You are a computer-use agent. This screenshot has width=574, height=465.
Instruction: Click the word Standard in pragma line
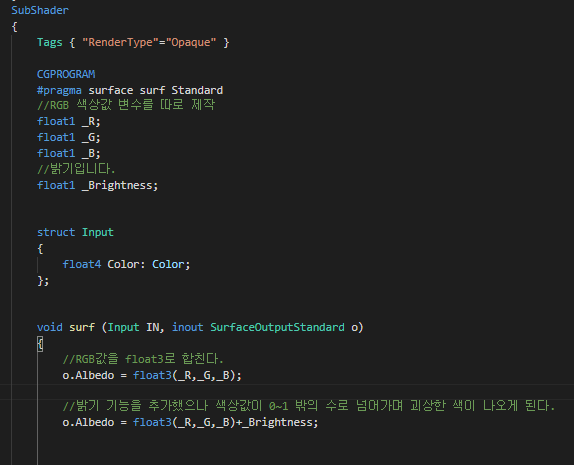pos(197,90)
